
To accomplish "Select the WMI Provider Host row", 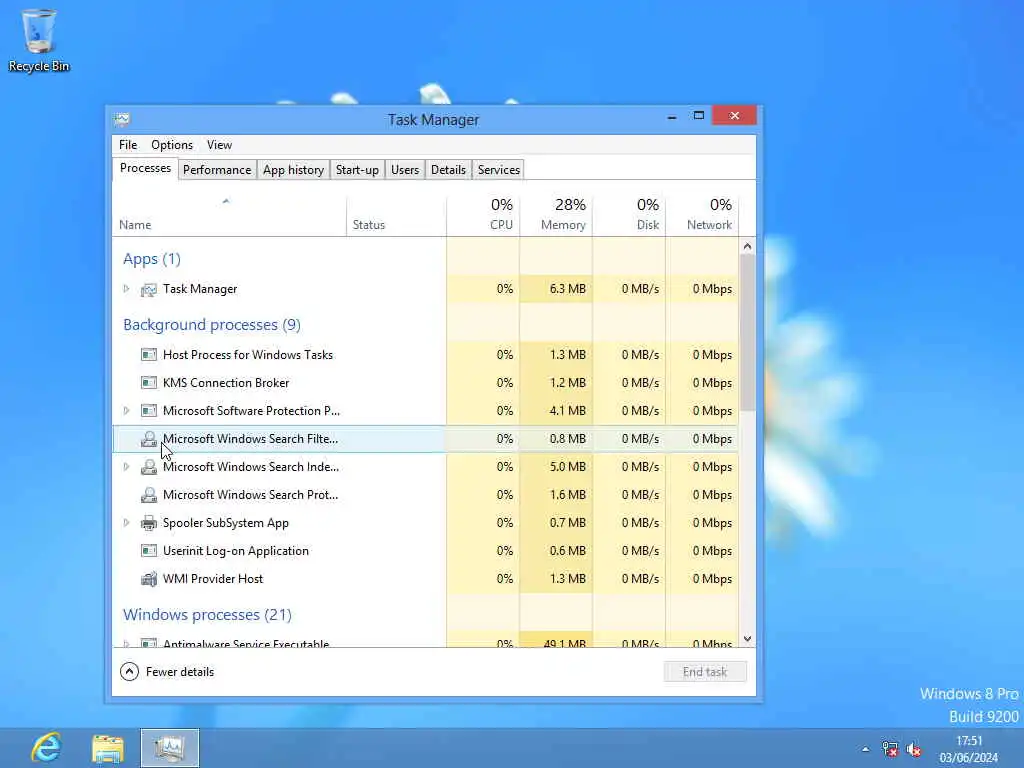I will (x=426, y=579).
